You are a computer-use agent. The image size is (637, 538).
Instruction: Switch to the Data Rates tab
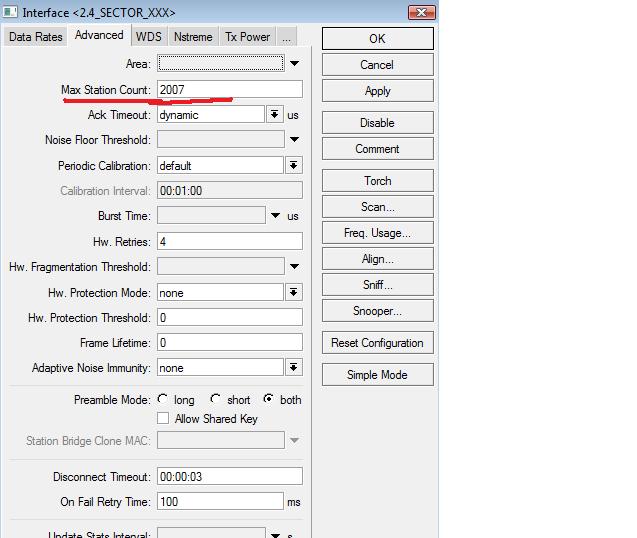point(36,37)
